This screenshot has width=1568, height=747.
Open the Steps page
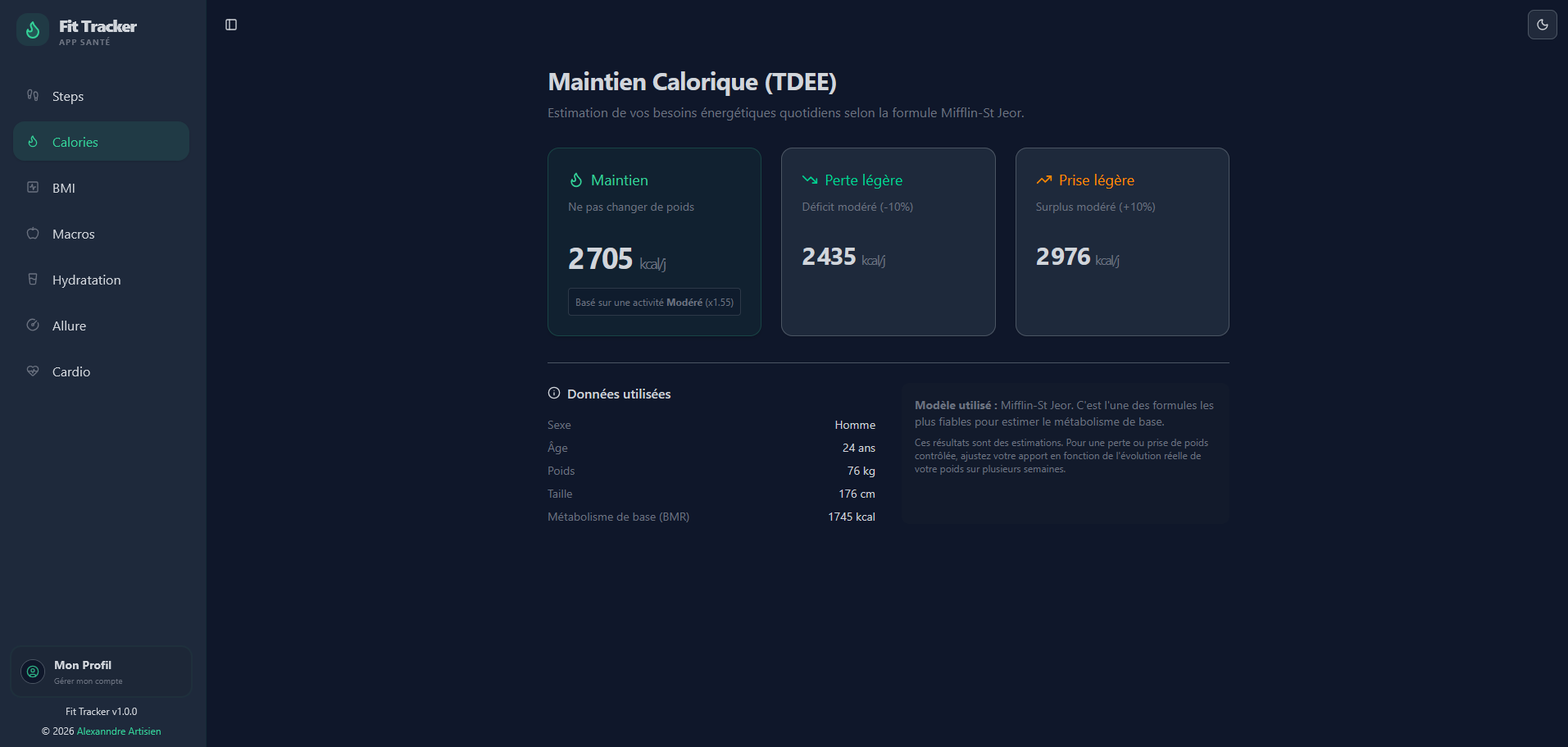68,97
